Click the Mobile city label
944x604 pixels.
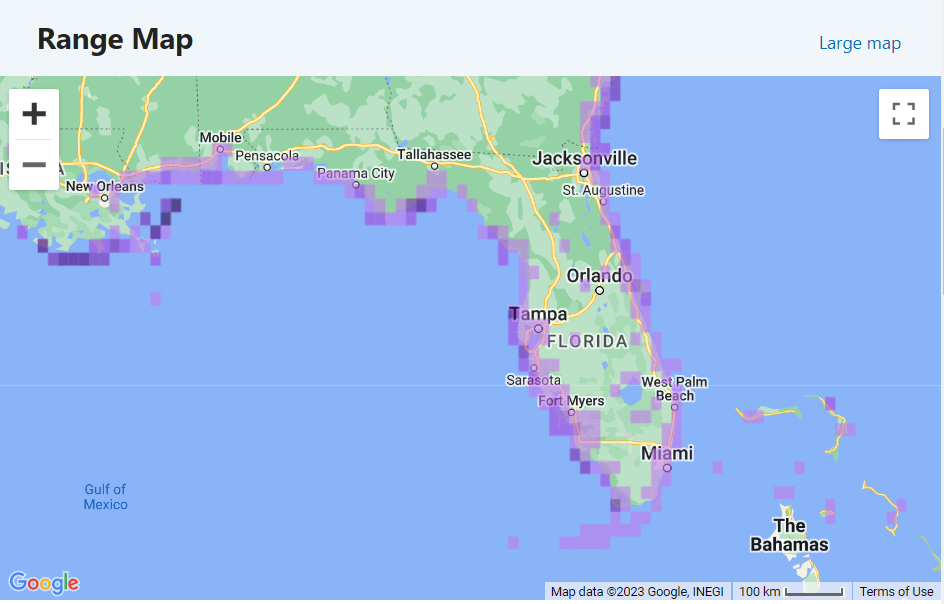click(220, 137)
